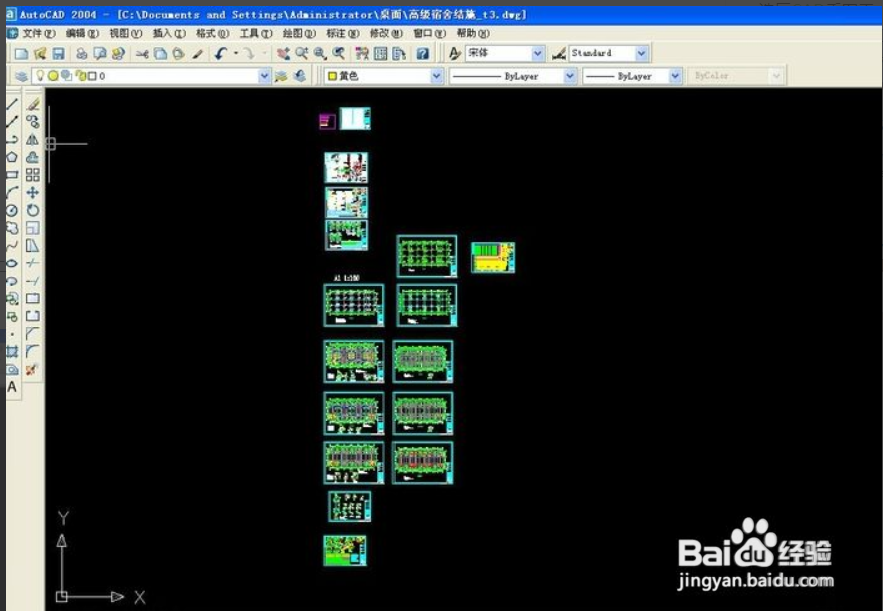Click Make Object's Layer Current icon
This screenshot has height=611, width=883.
(x=280, y=76)
